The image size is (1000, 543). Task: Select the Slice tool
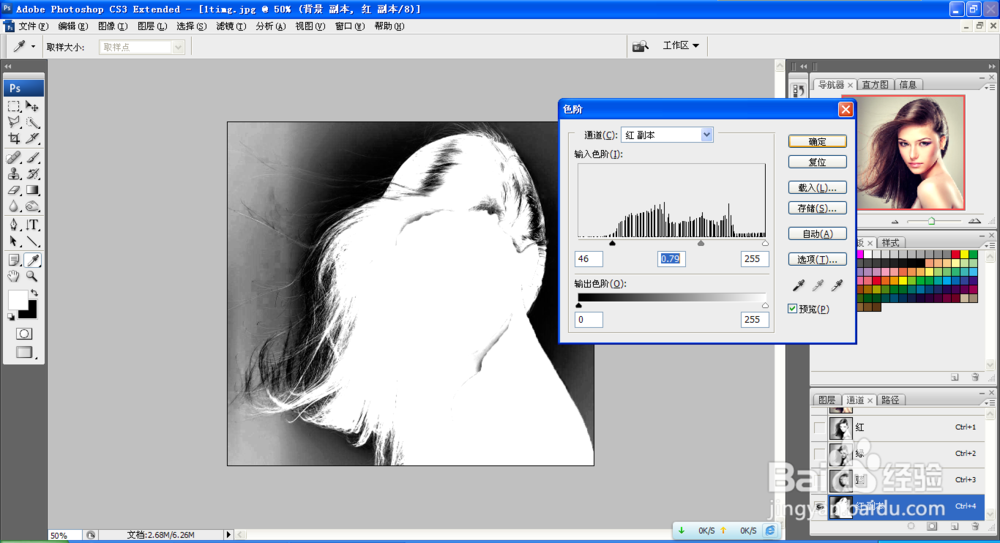tap(33, 138)
